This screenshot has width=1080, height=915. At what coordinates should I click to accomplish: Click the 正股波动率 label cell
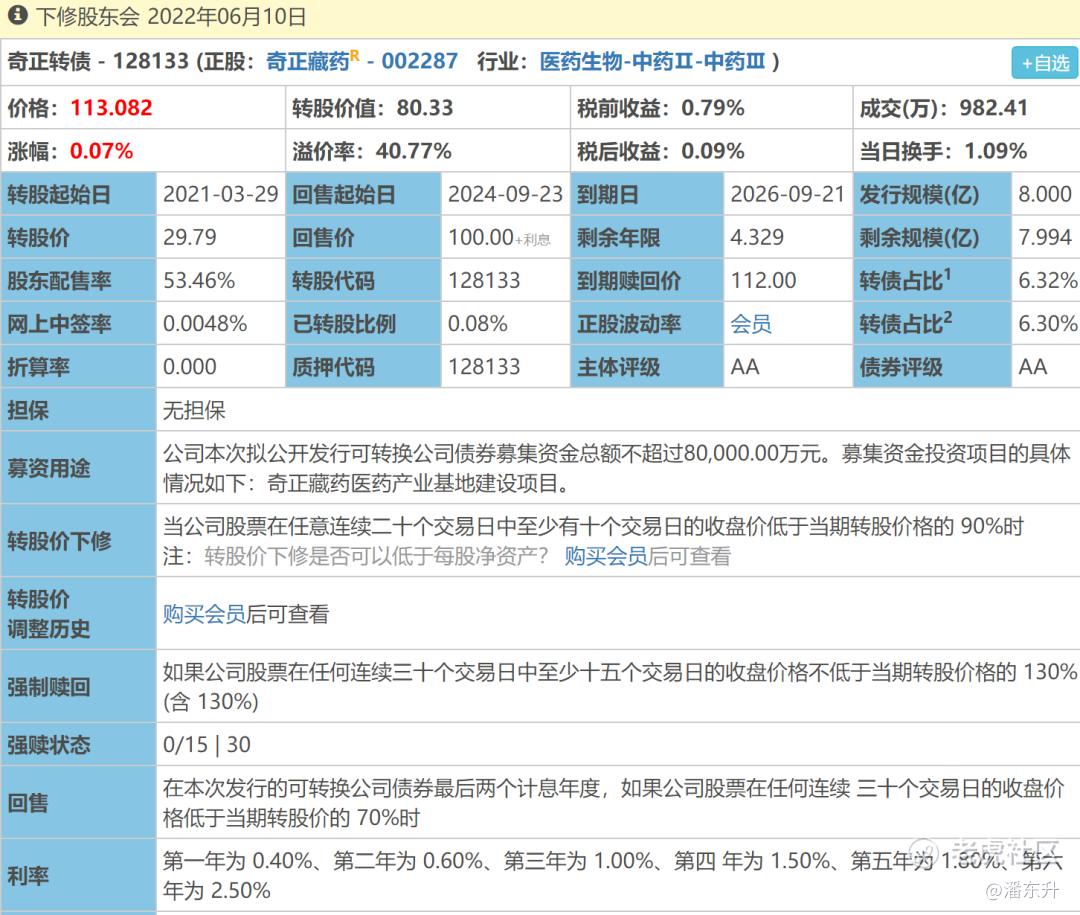[x=647, y=324]
